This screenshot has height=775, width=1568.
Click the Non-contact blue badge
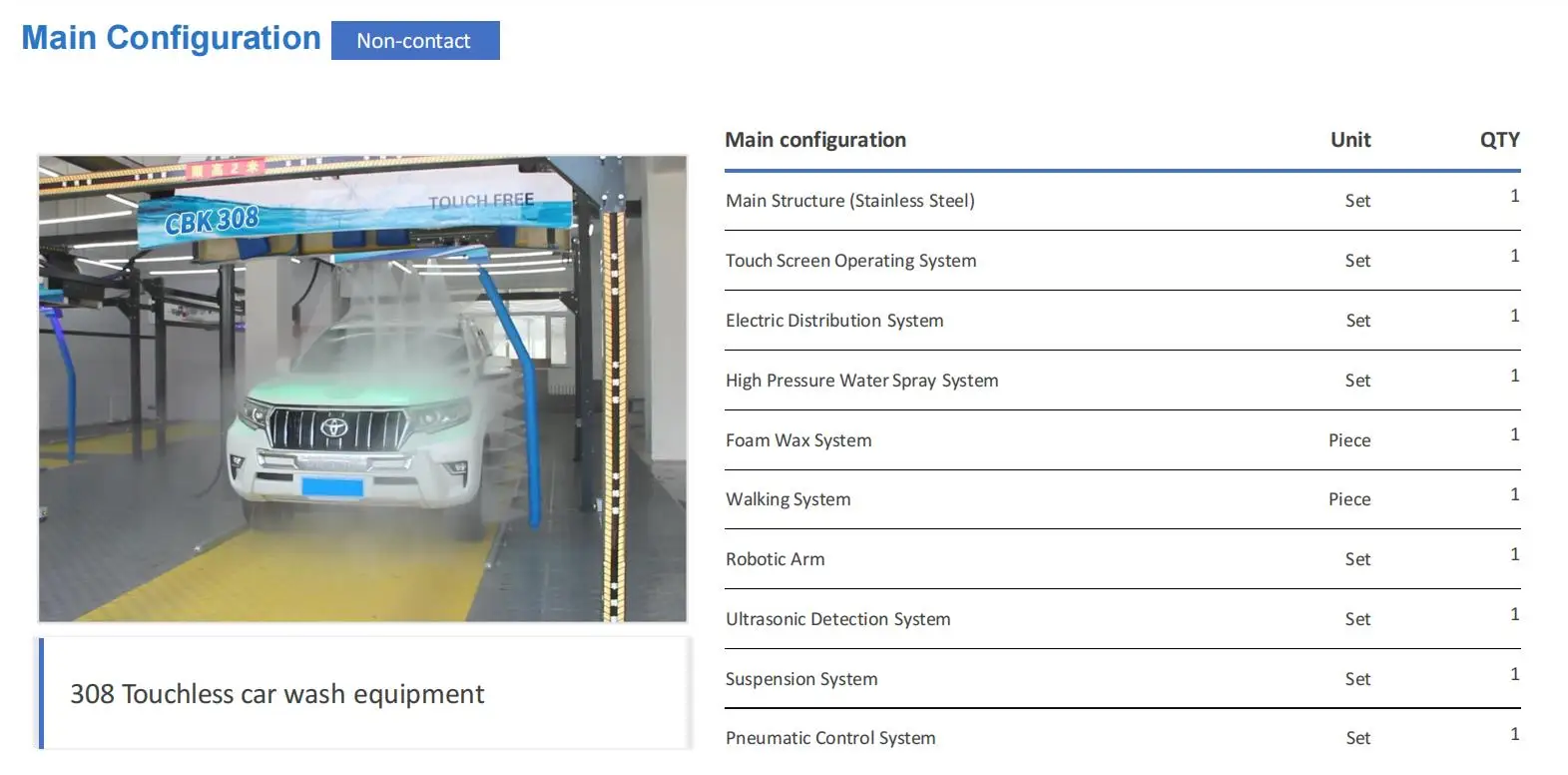coord(414,41)
